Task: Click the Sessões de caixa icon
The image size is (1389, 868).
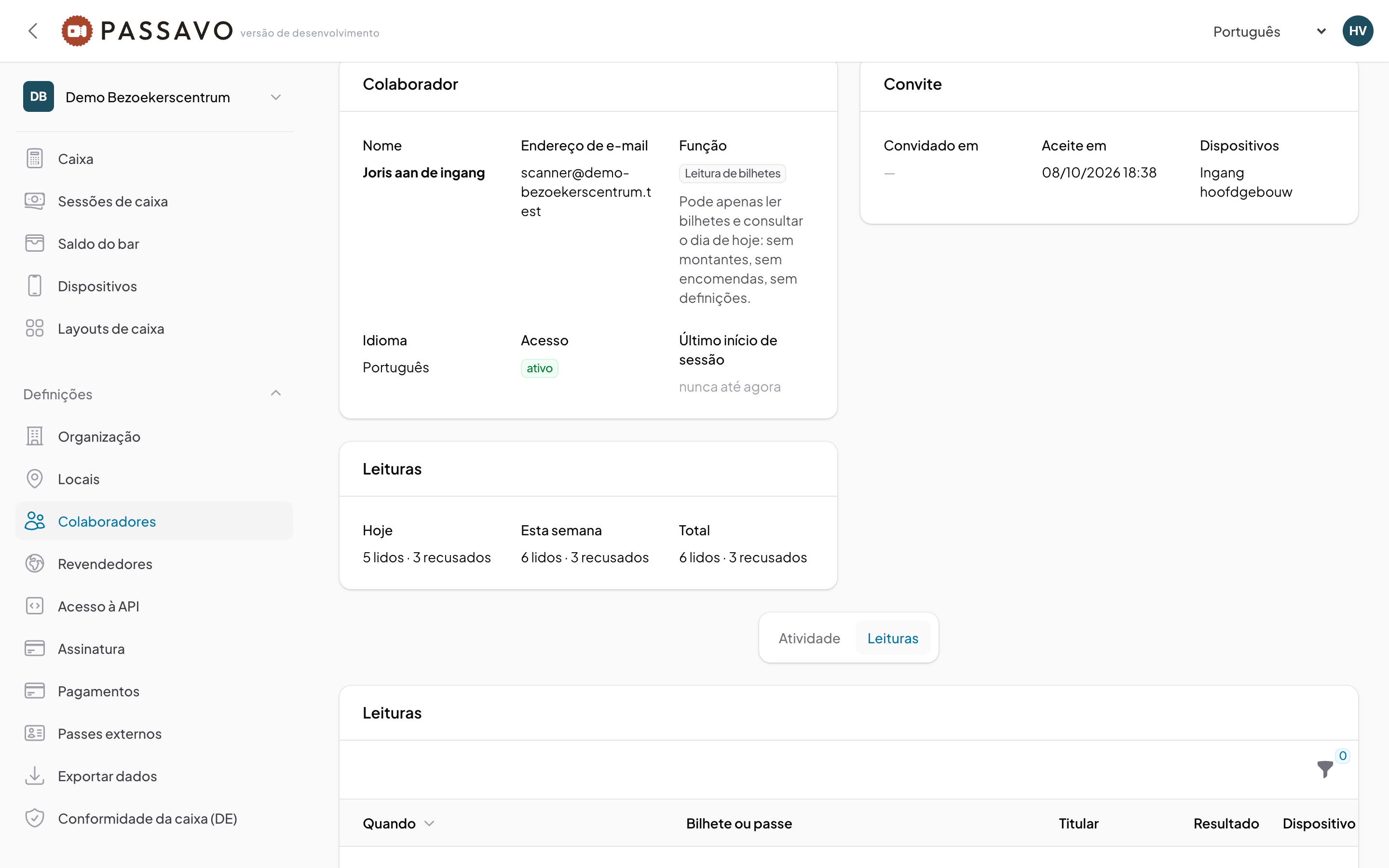Action: click(34, 201)
